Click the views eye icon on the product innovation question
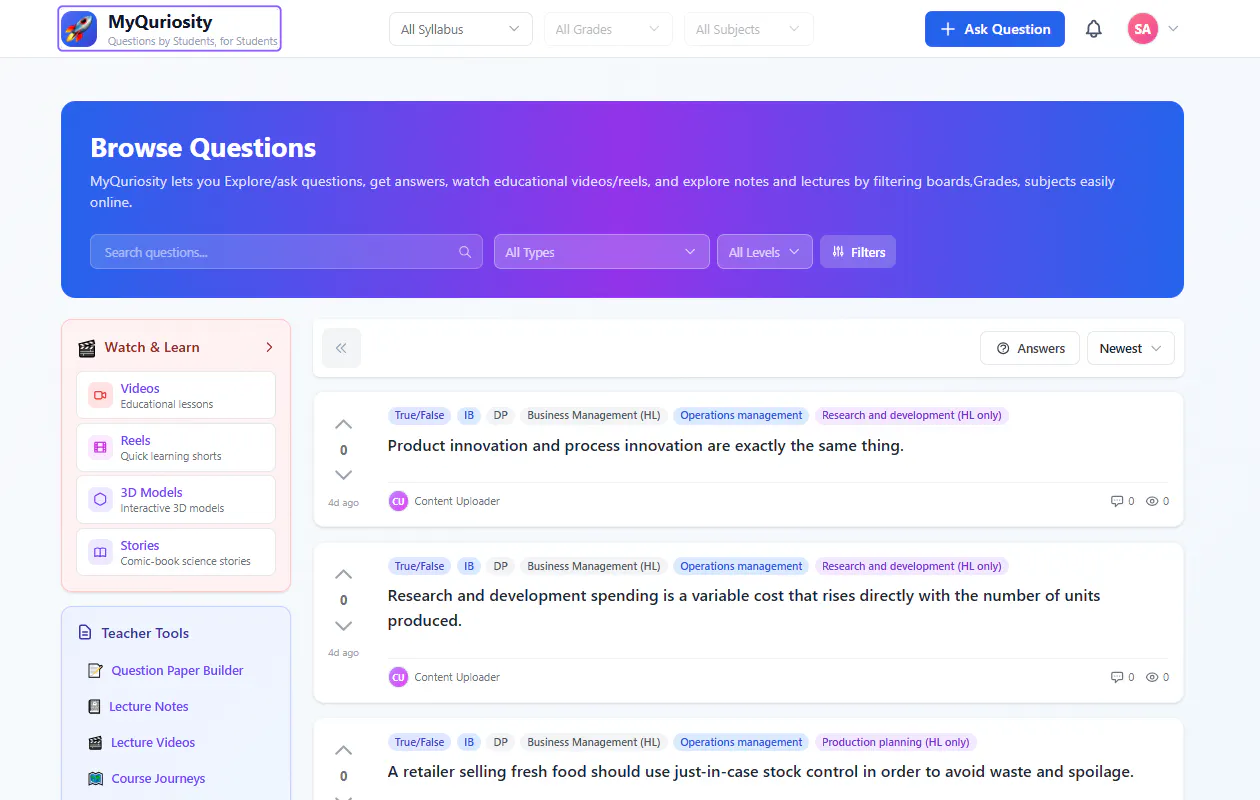The image size is (1260, 800). [x=1152, y=501]
